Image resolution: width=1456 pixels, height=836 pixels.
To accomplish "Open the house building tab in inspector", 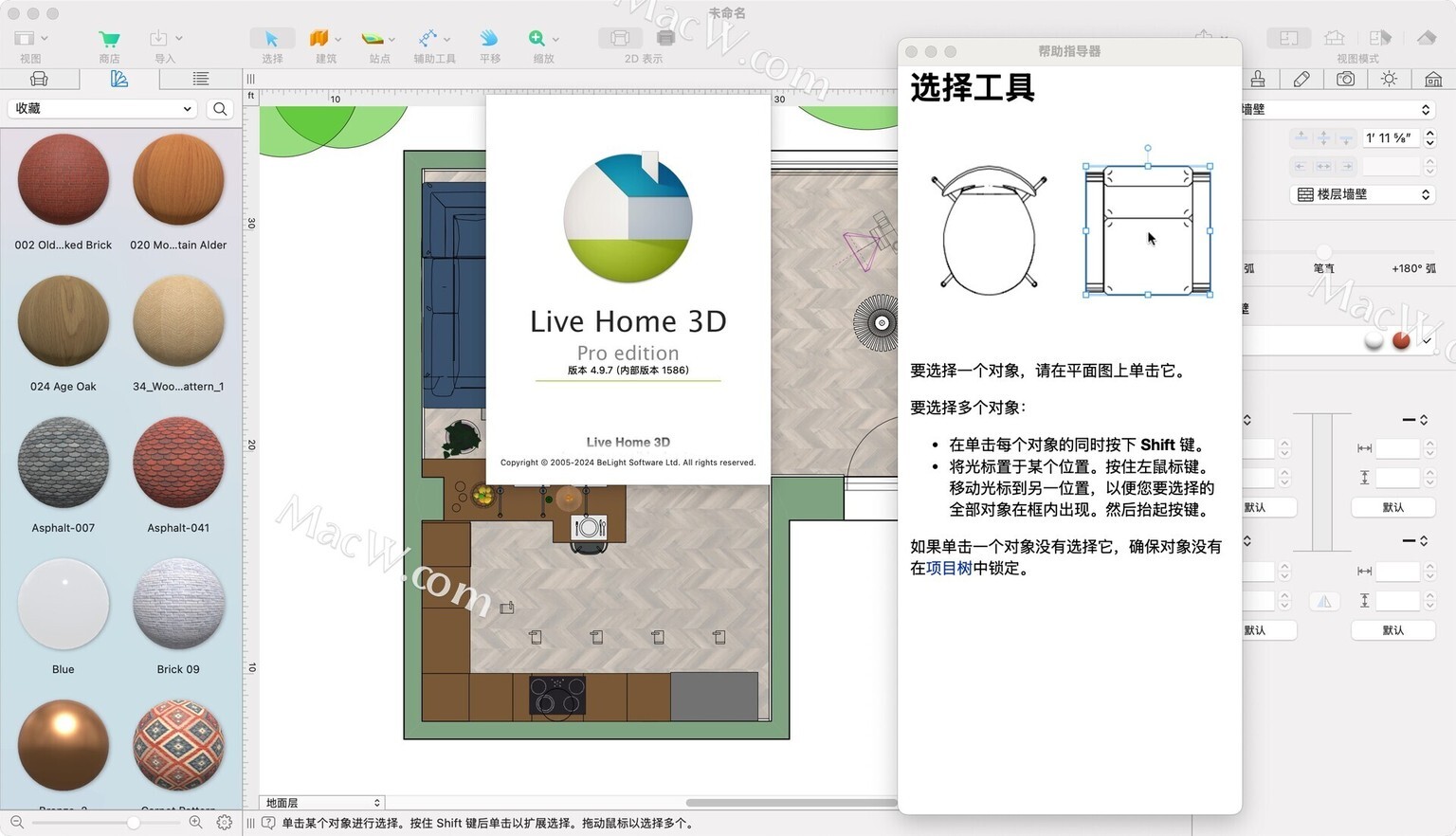I will pyautogui.click(x=1433, y=79).
